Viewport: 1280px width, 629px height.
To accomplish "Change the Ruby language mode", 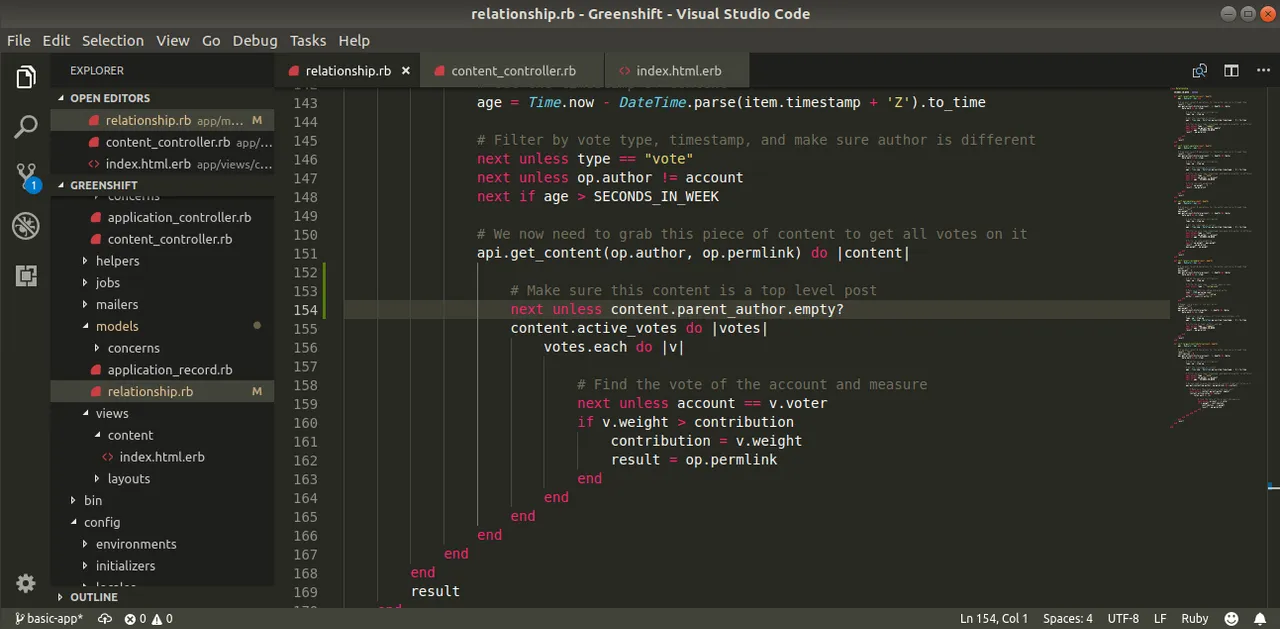I will pyautogui.click(x=1195, y=619).
